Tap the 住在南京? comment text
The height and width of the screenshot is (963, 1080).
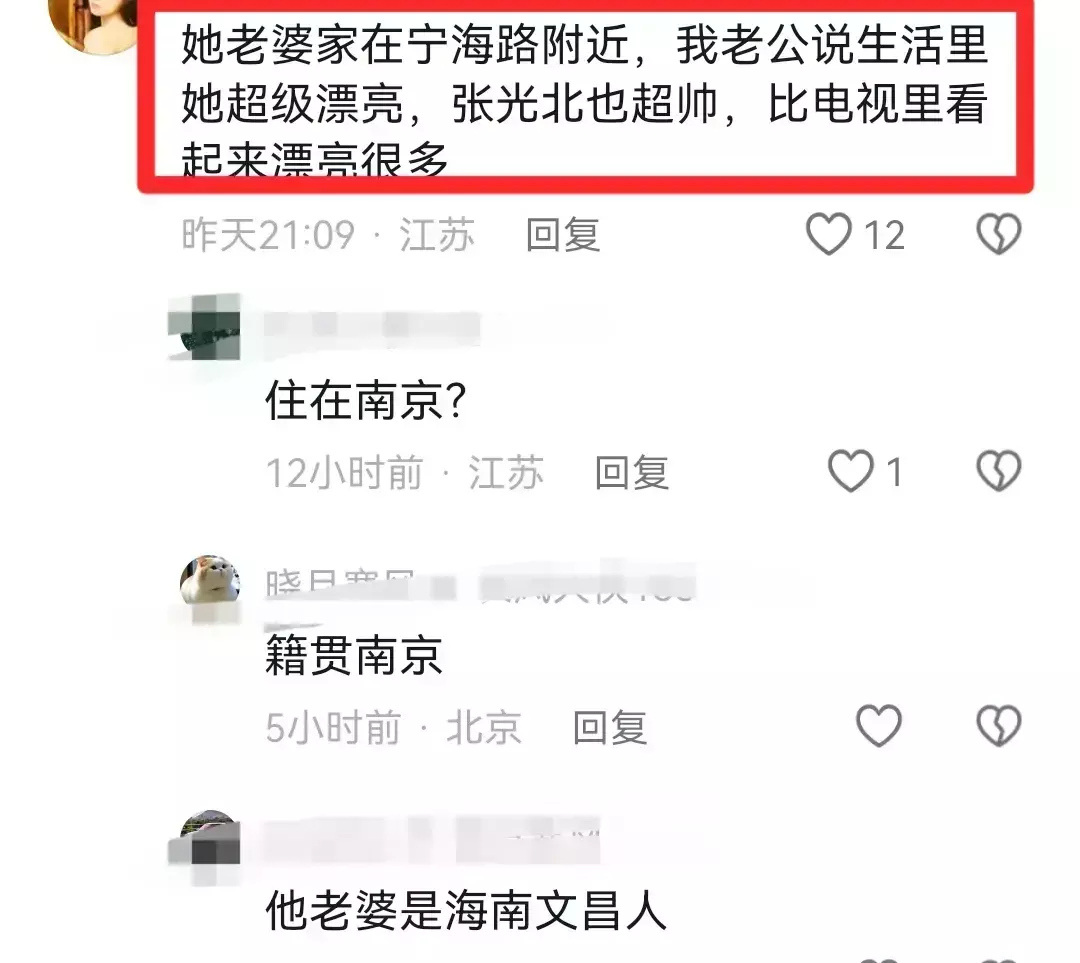coord(366,401)
